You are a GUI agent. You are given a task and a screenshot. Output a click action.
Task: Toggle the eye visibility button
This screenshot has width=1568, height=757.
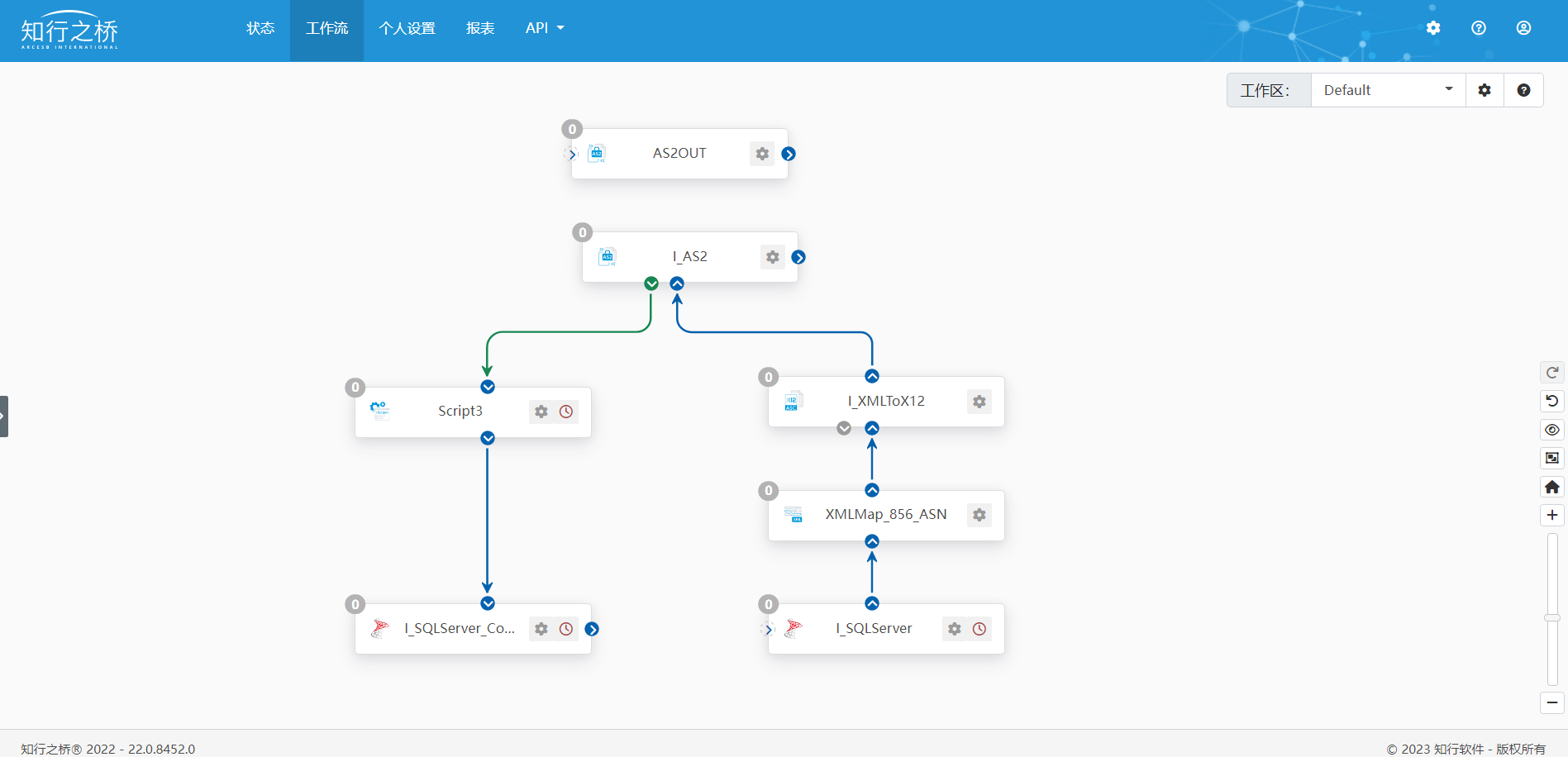coord(1552,430)
